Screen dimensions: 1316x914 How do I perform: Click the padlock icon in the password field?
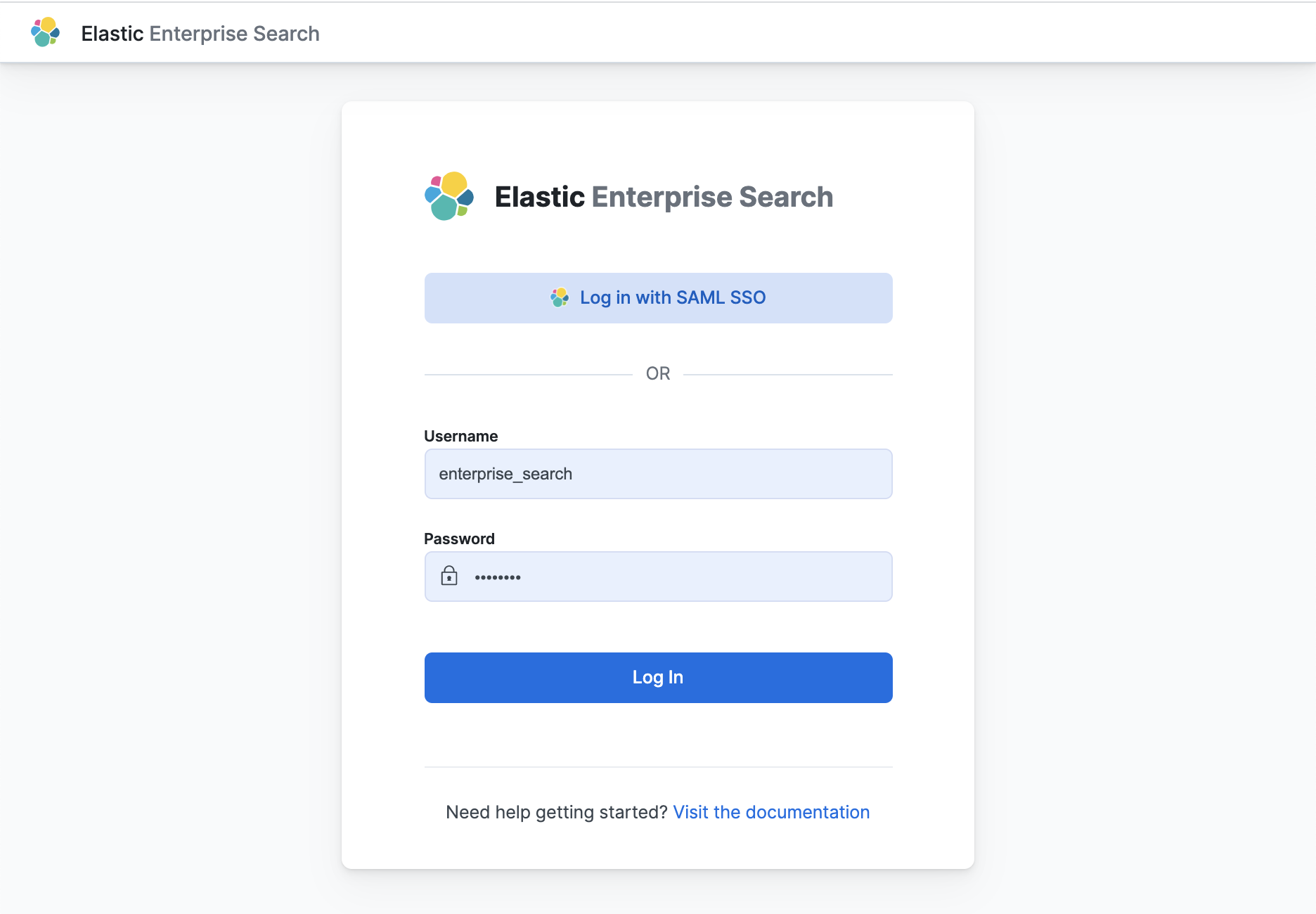(x=449, y=577)
